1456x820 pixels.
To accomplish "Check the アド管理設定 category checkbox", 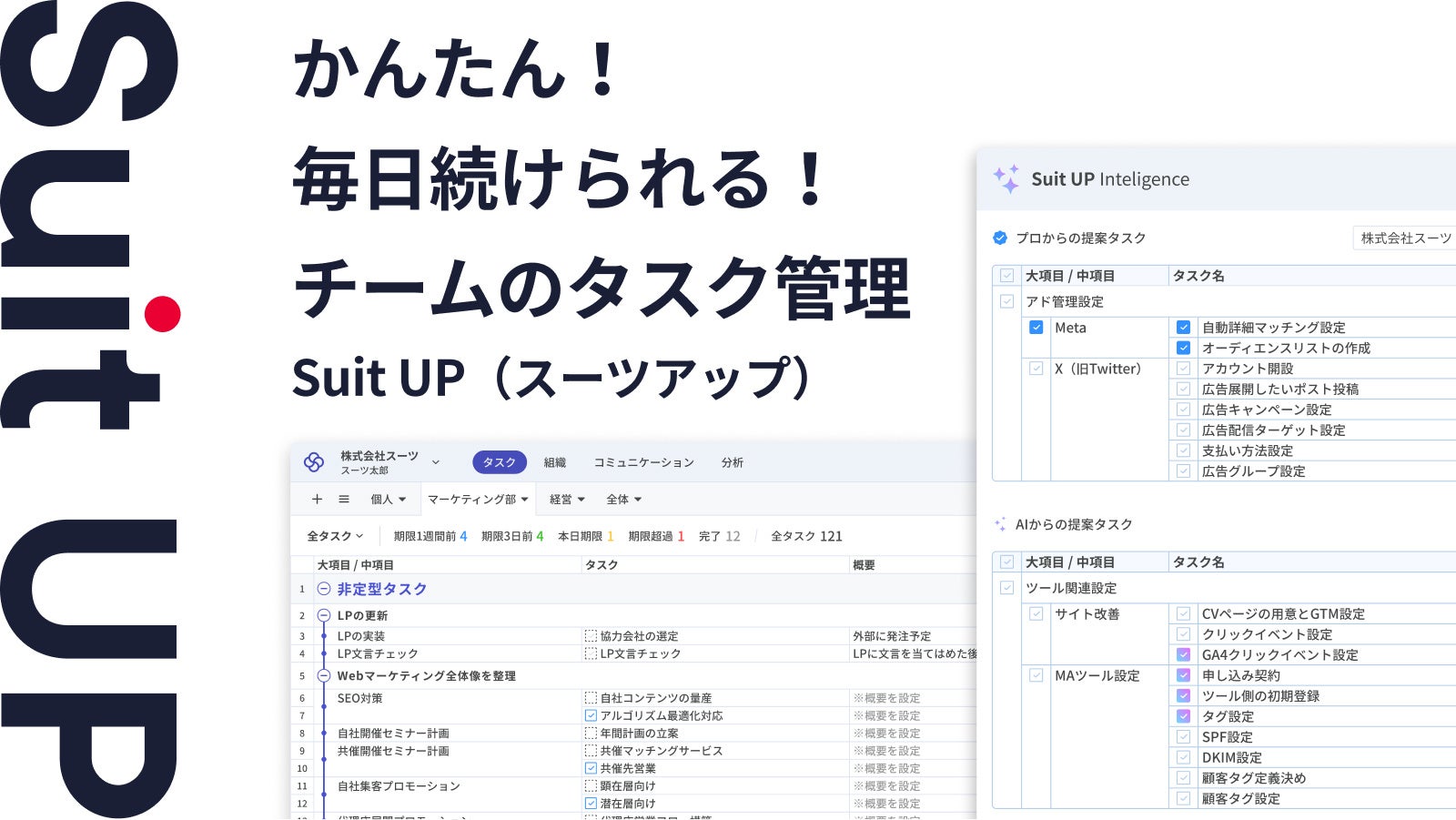I will point(1006,301).
